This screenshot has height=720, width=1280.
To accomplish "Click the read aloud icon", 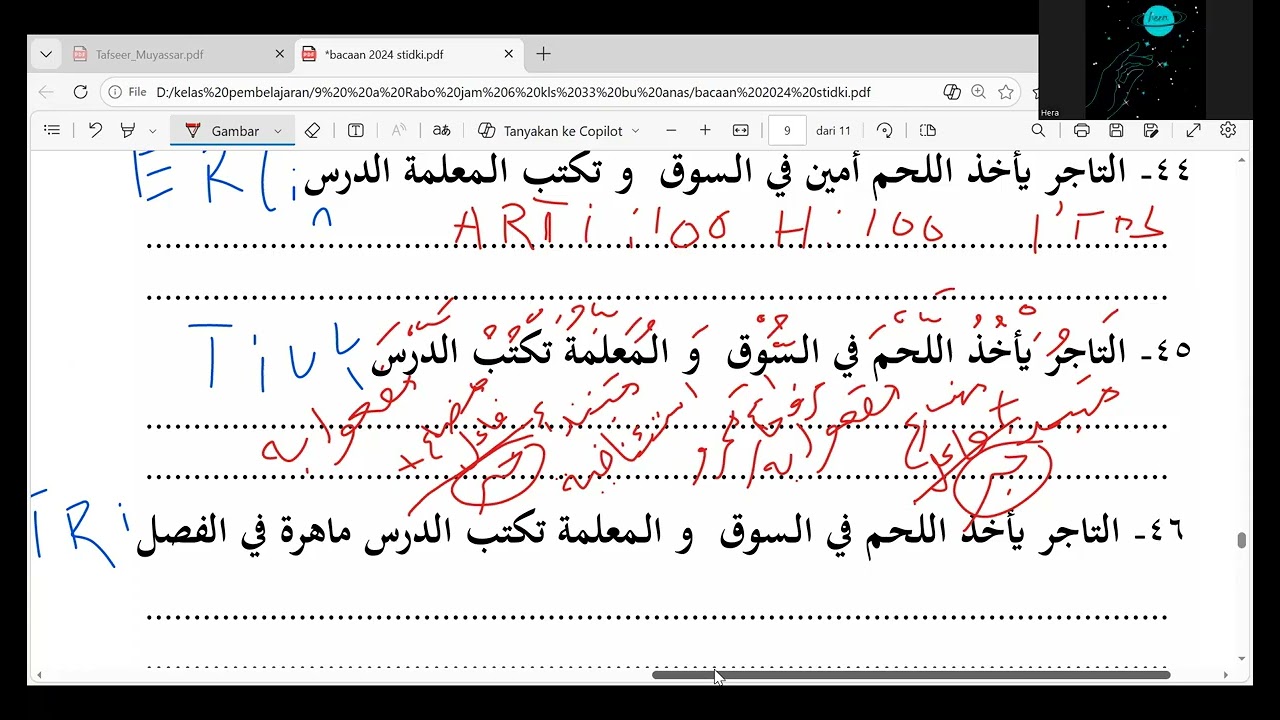I will tap(399, 130).
